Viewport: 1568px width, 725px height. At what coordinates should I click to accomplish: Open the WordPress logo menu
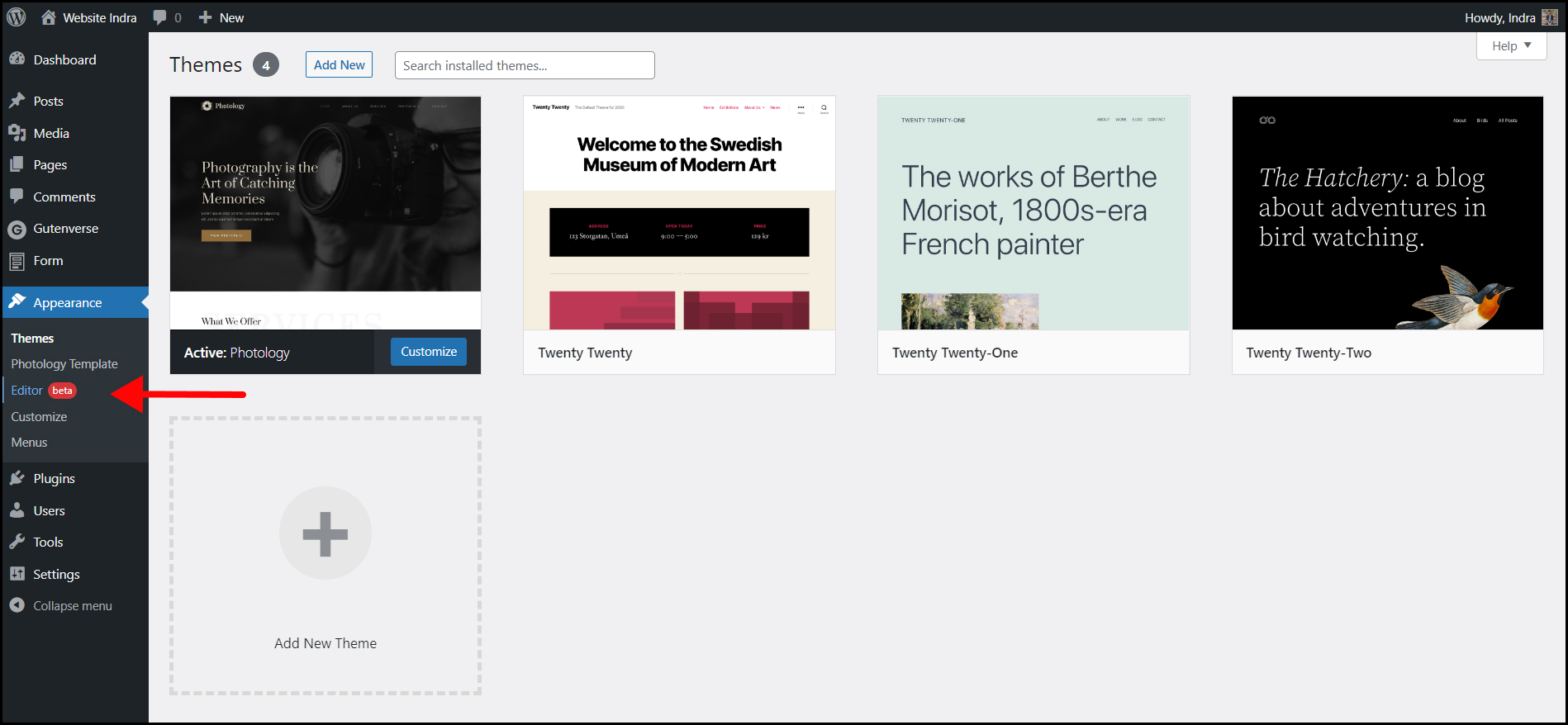(x=17, y=17)
